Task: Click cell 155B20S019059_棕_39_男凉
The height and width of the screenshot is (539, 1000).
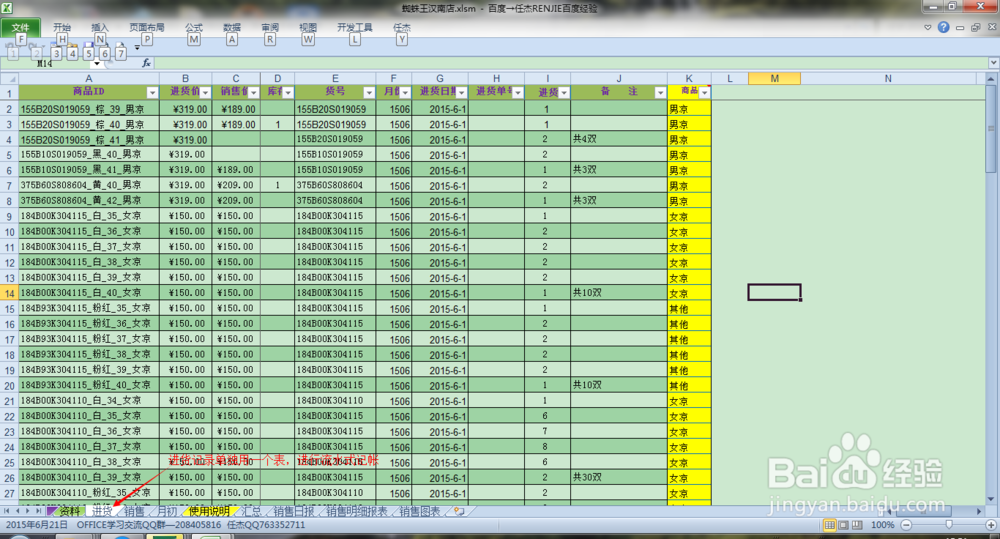Action: point(89,109)
